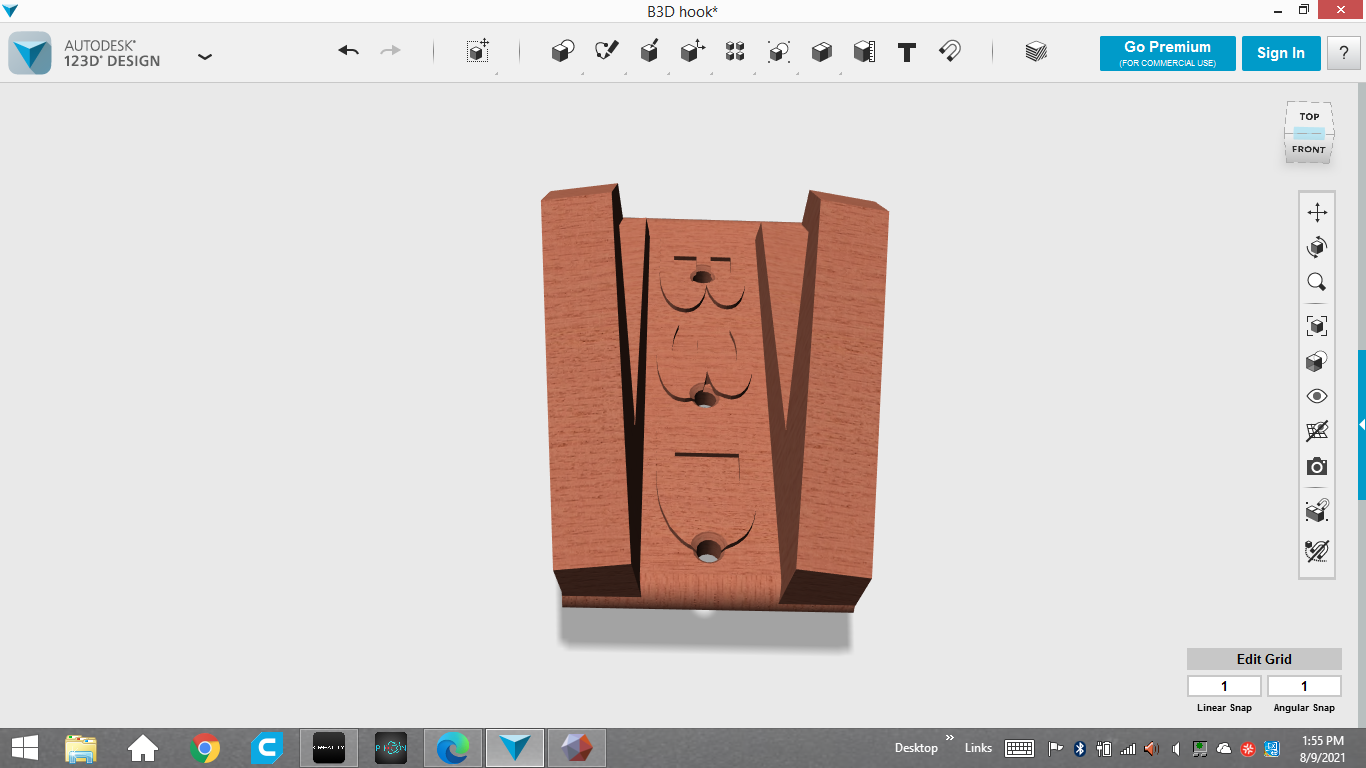Open the 123D Design application menu dropdown
This screenshot has width=1366, height=768.
coord(205,56)
